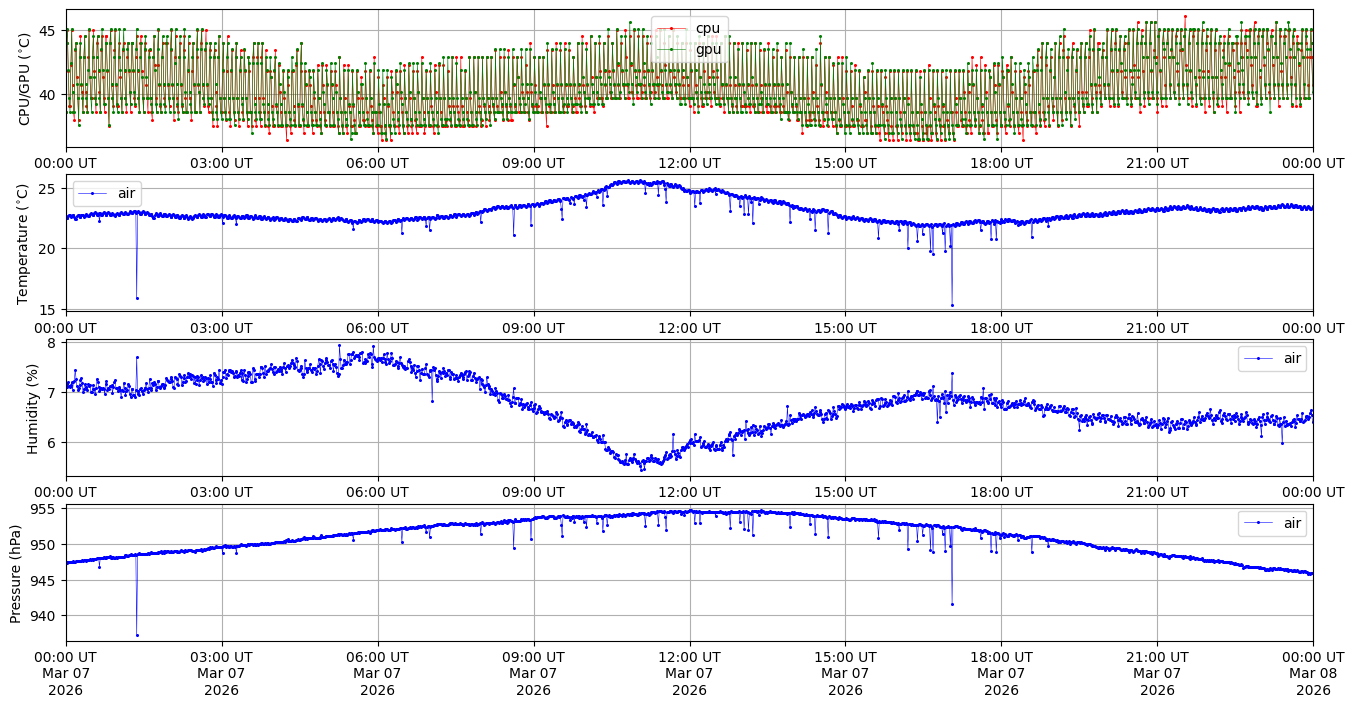Click the 955 tick on the Pressure axis
Image resolution: width=1354 pixels, height=707 pixels.
point(46,509)
